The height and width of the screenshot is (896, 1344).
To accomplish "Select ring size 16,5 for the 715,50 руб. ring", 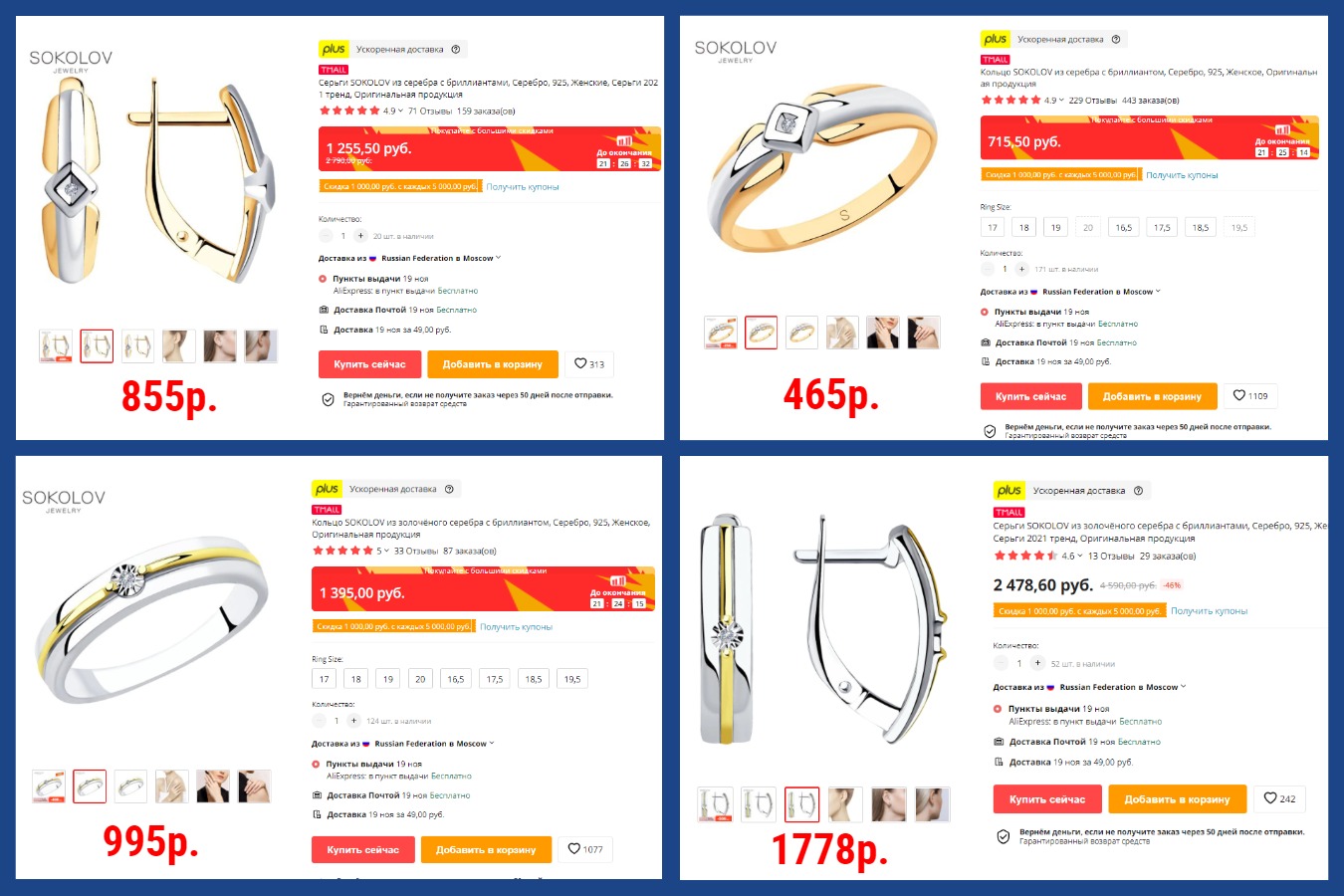I will [x=1123, y=227].
